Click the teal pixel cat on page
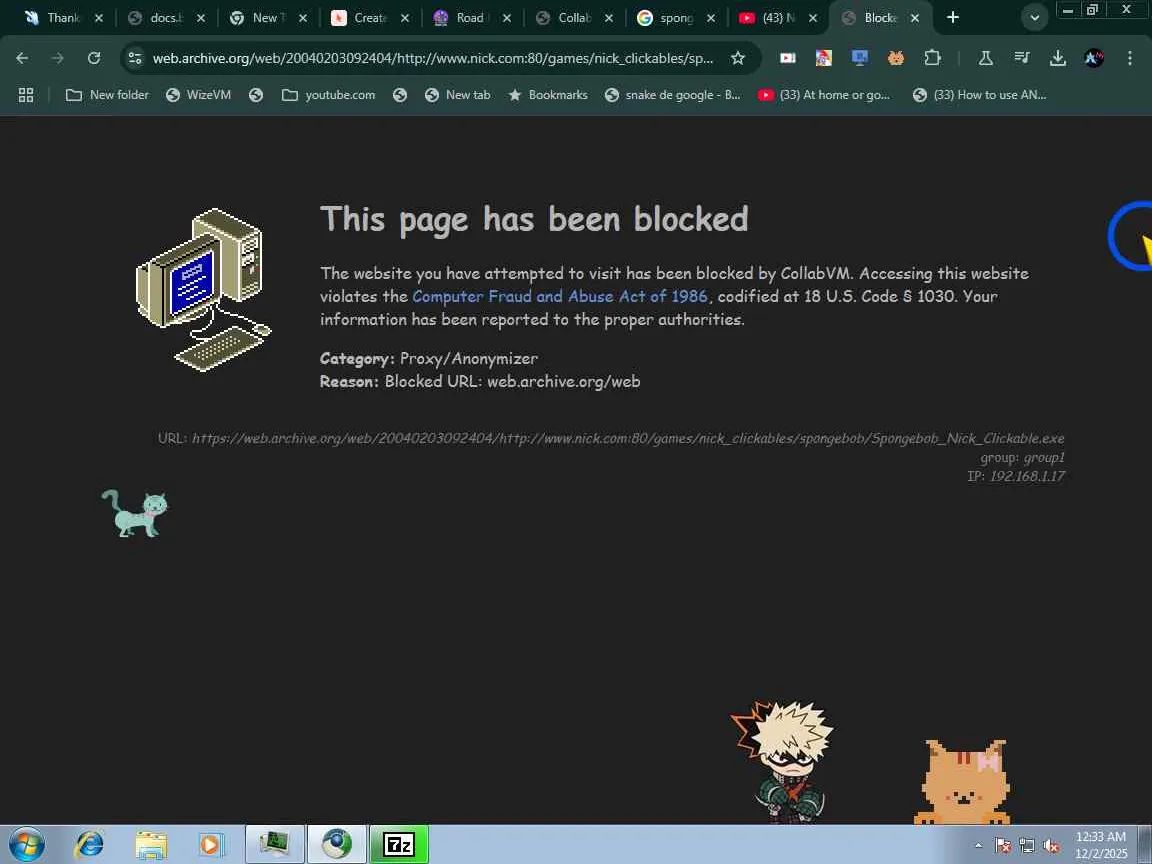Image resolution: width=1152 pixels, height=864 pixels. (x=135, y=513)
